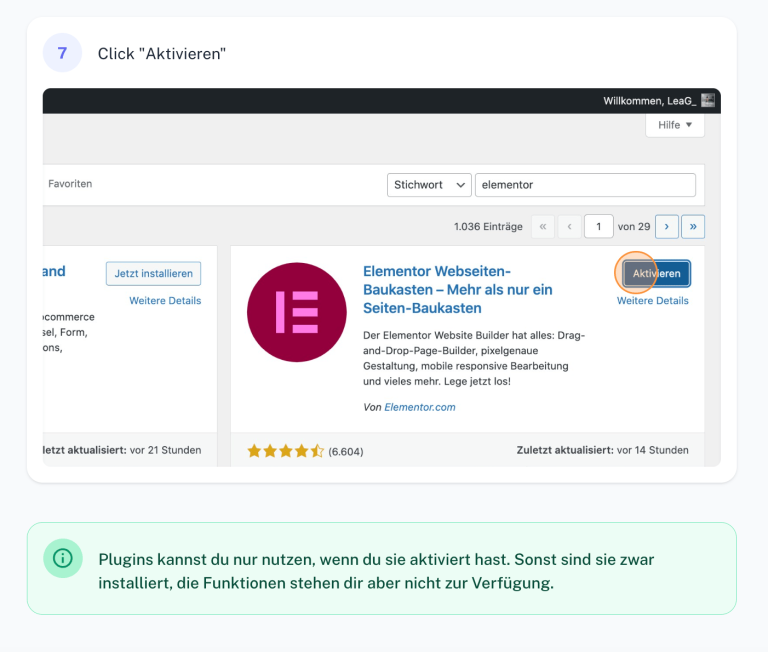Click Jetzt installieren on the left plugin
This screenshot has width=768, height=652.
pyautogui.click(x=154, y=274)
